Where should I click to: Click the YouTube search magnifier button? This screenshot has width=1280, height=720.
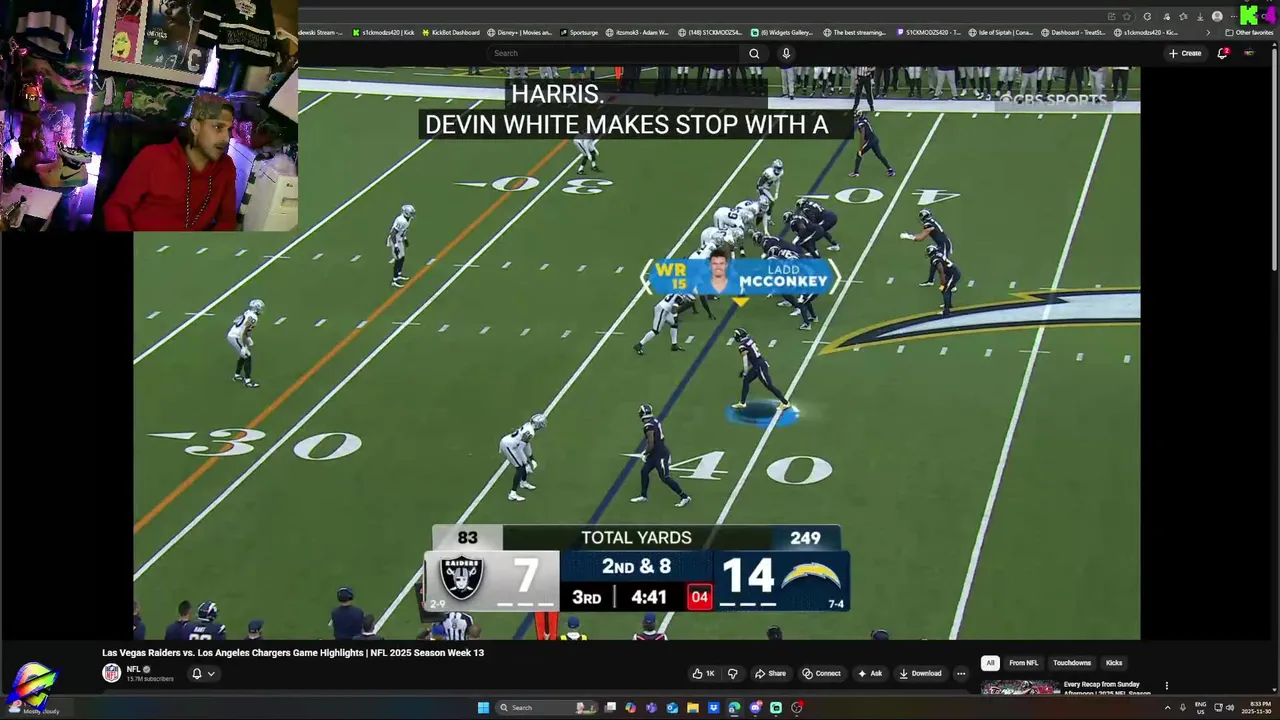[754, 54]
